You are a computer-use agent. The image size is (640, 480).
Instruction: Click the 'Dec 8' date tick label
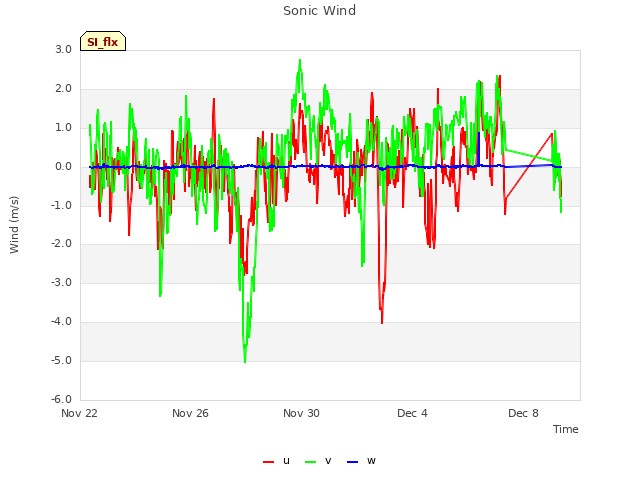click(x=523, y=413)
